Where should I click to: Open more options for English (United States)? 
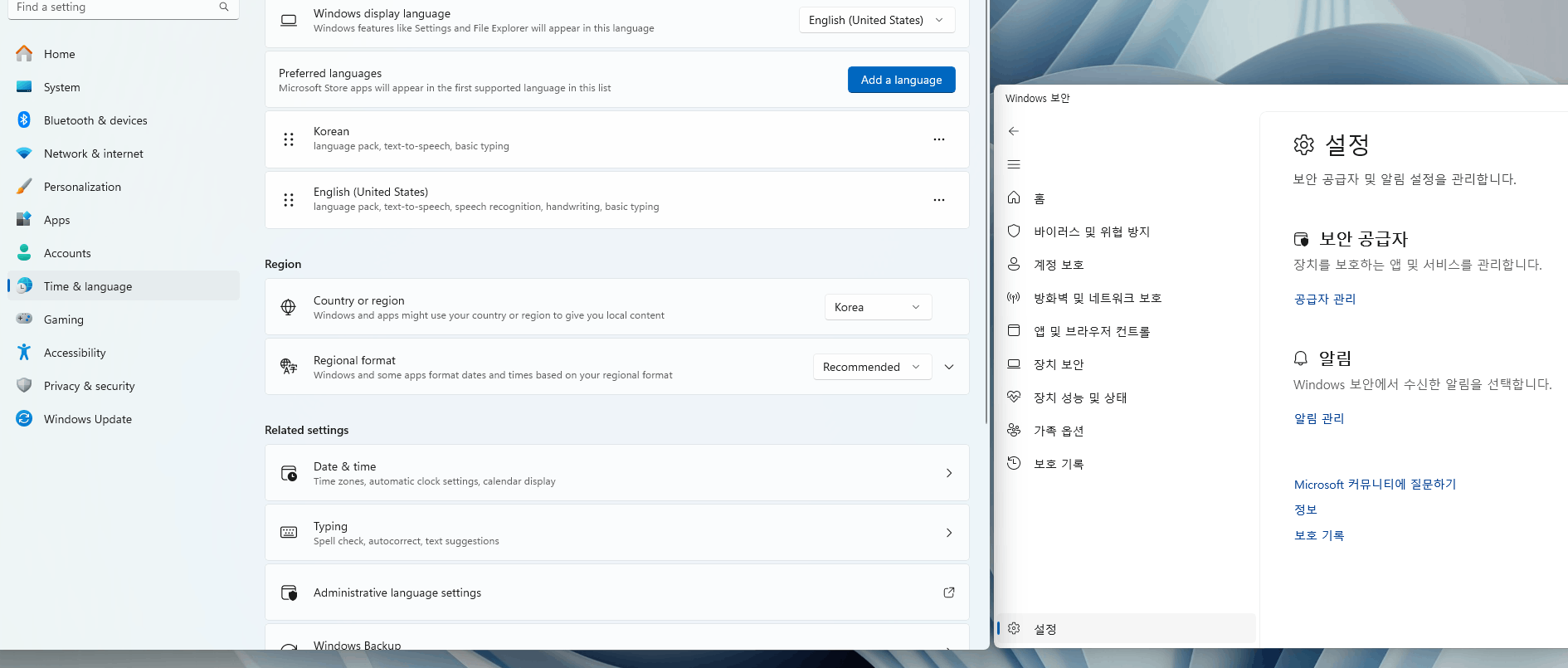click(939, 200)
